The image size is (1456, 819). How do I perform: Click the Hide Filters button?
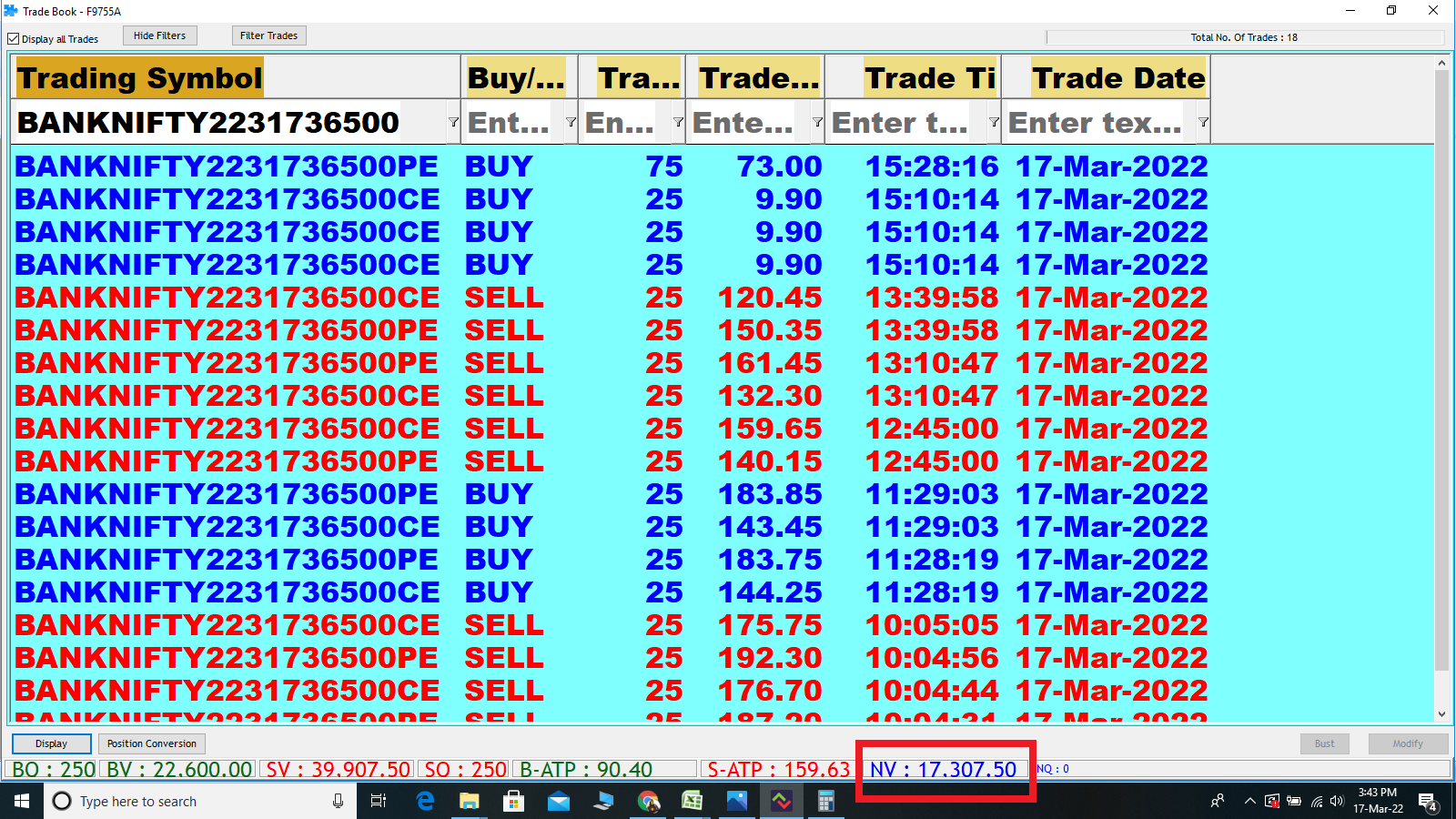click(x=159, y=35)
